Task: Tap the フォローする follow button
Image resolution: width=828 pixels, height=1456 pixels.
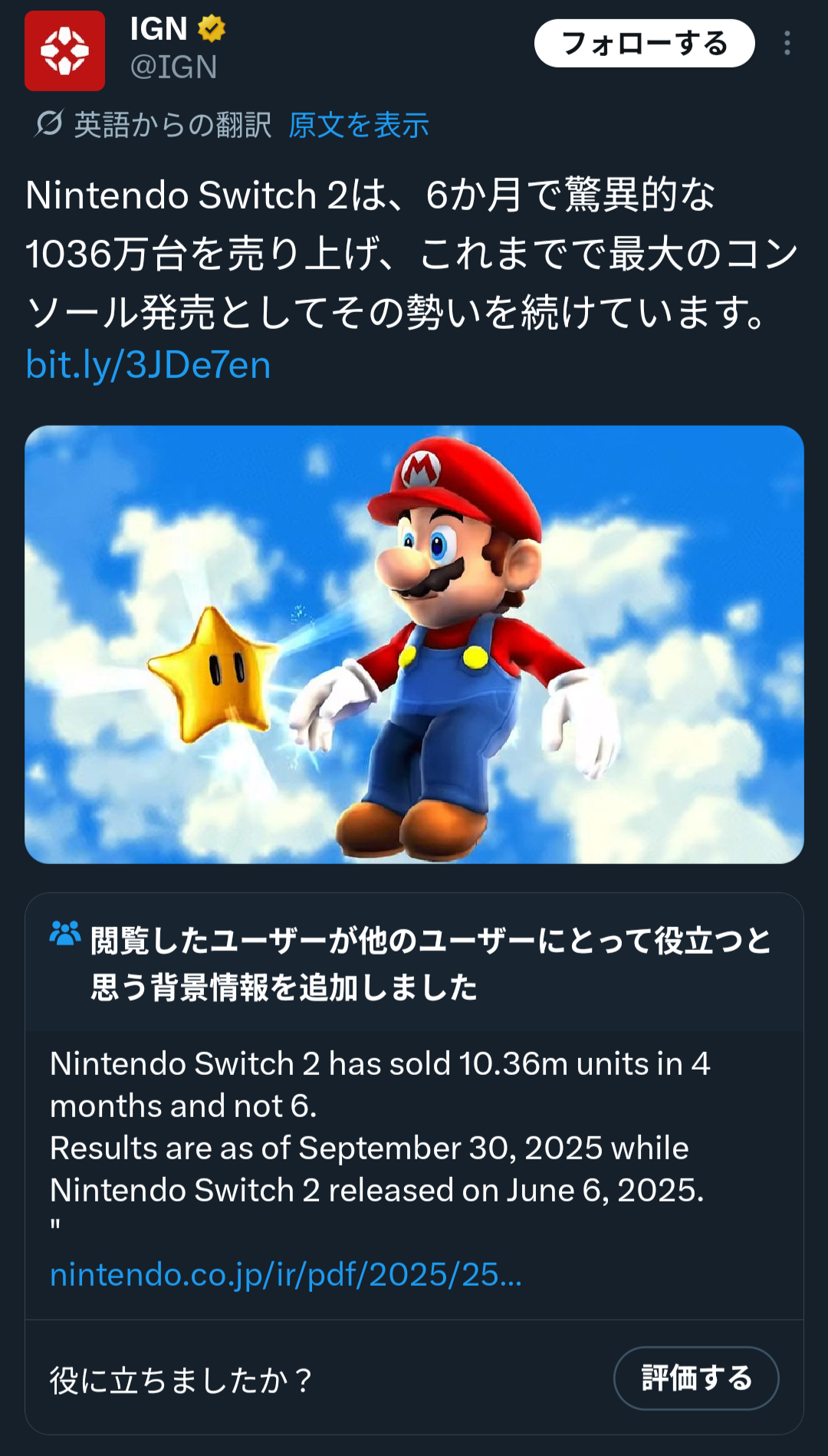Action: (644, 43)
